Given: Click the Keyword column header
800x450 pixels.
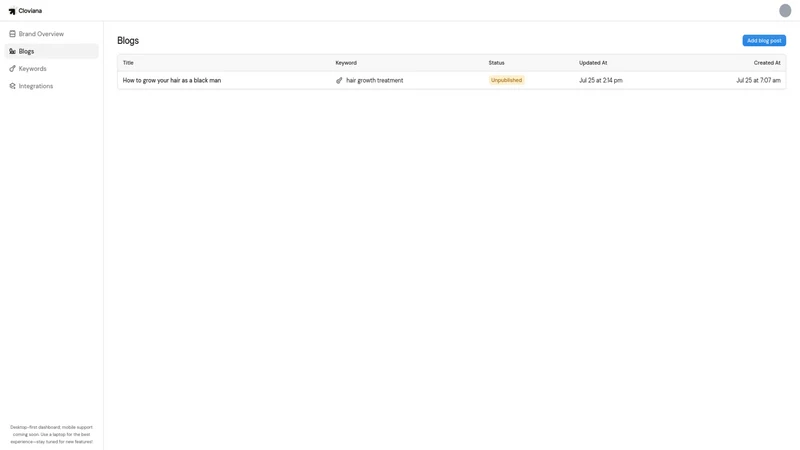Looking at the screenshot, I should pyautogui.click(x=346, y=63).
